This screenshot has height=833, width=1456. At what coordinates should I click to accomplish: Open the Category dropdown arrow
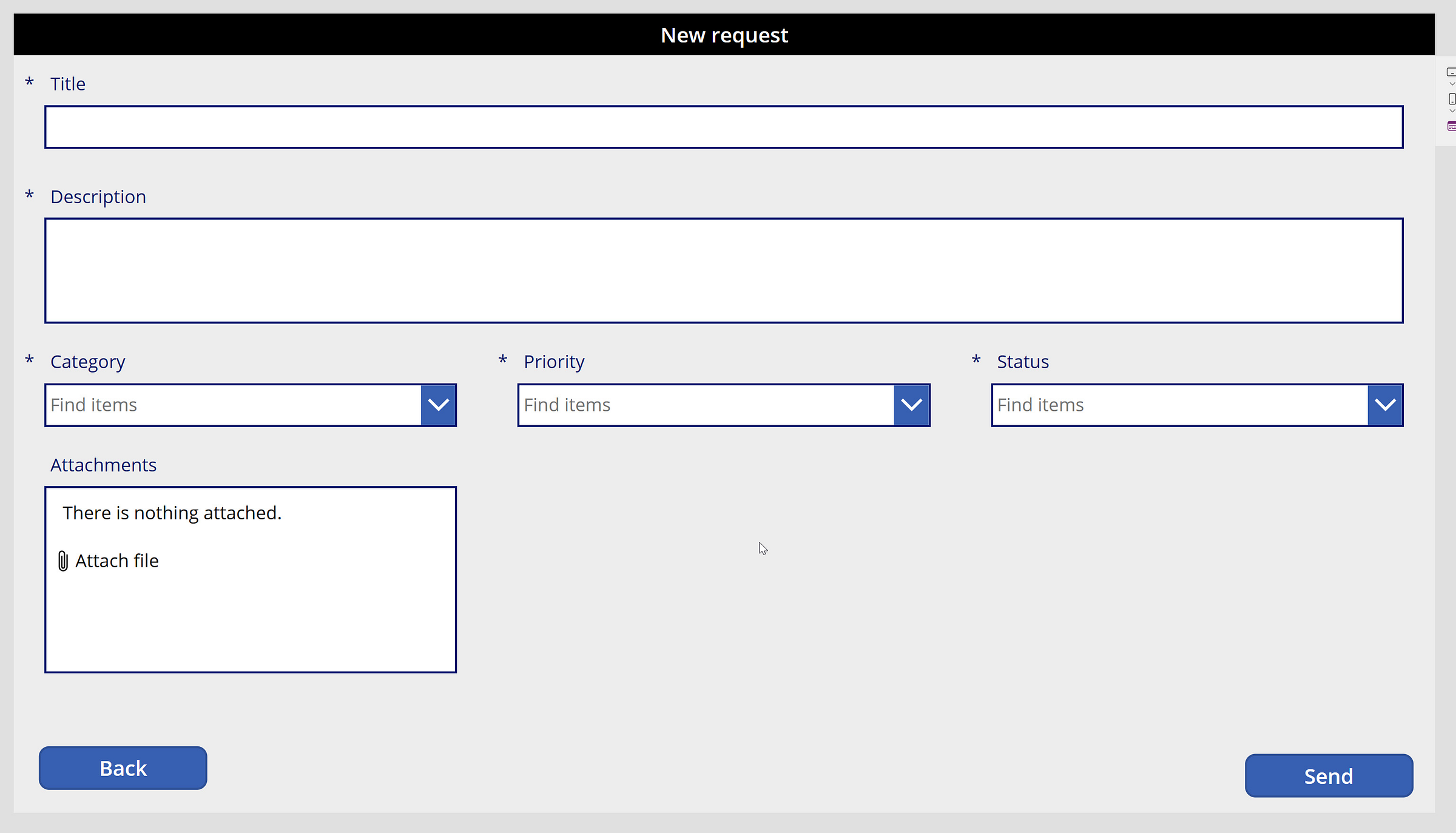click(438, 405)
